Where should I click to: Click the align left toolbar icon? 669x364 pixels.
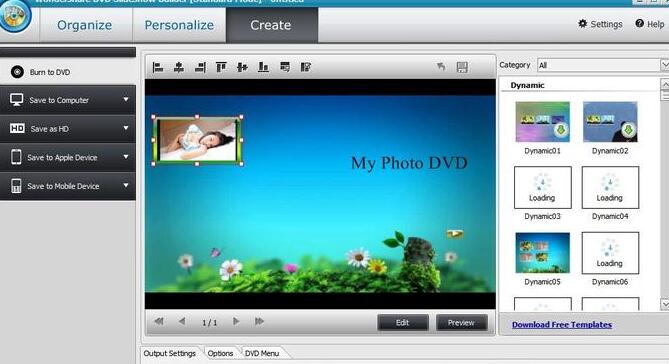pos(158,67)
